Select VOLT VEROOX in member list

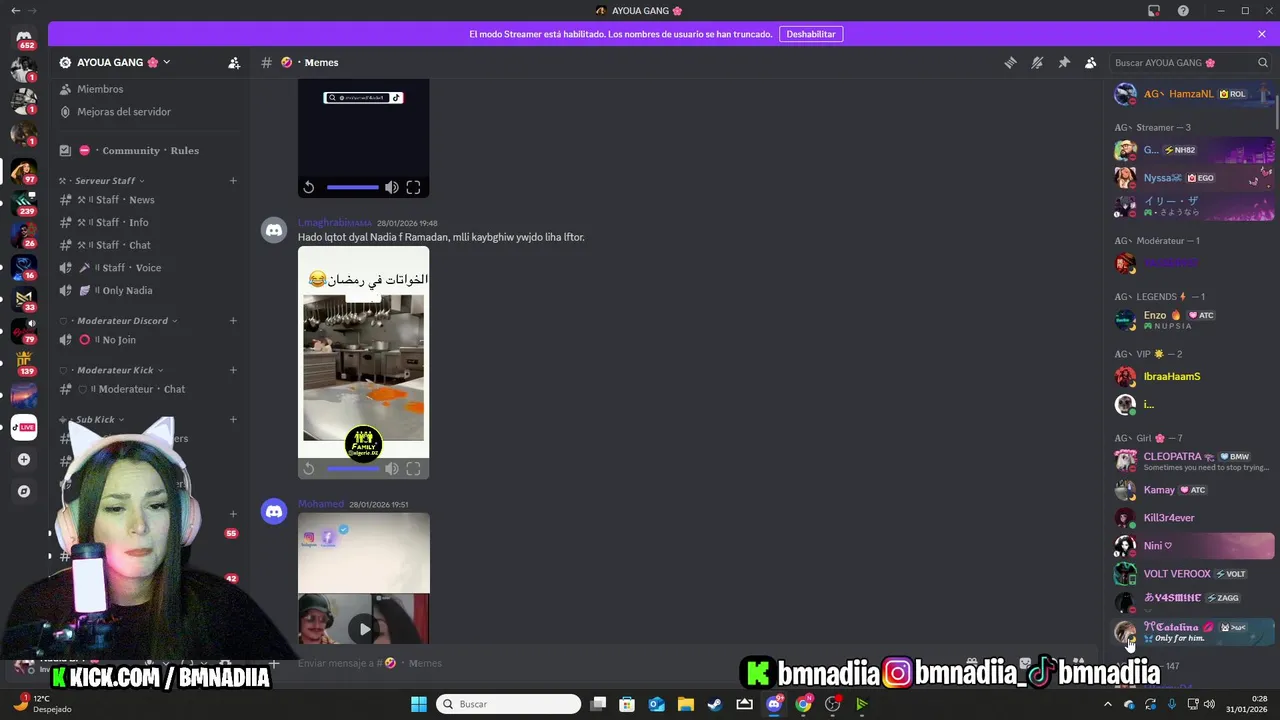1194,574
